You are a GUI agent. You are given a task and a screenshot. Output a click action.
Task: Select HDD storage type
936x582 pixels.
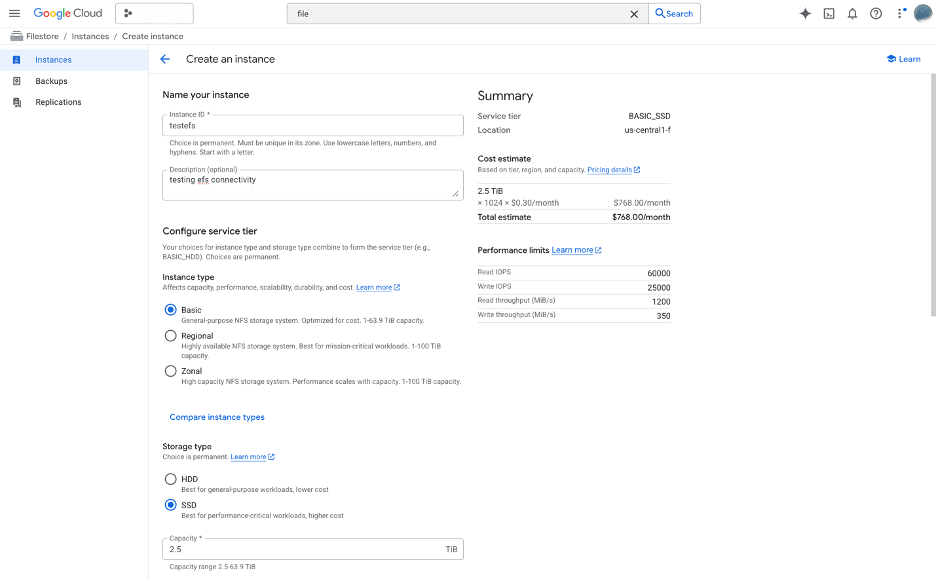click(171, 479)
